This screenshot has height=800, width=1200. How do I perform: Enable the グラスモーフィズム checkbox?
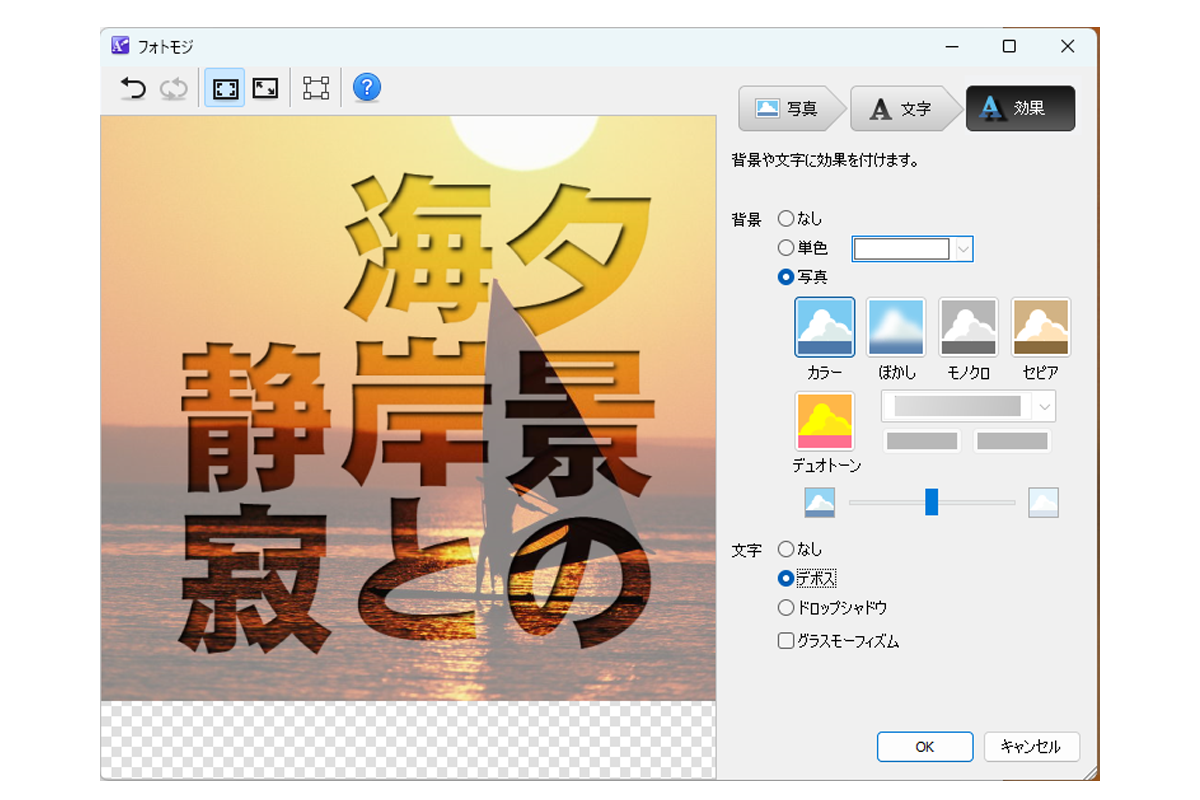(x=786, y=642)
